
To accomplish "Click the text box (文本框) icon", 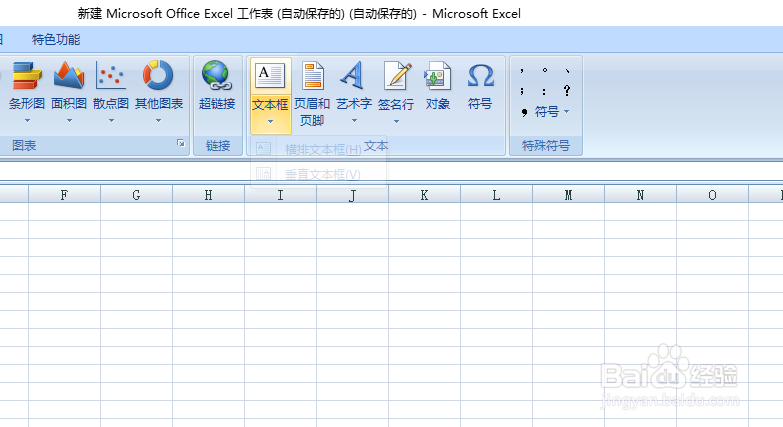I will [x=270, y=75].
